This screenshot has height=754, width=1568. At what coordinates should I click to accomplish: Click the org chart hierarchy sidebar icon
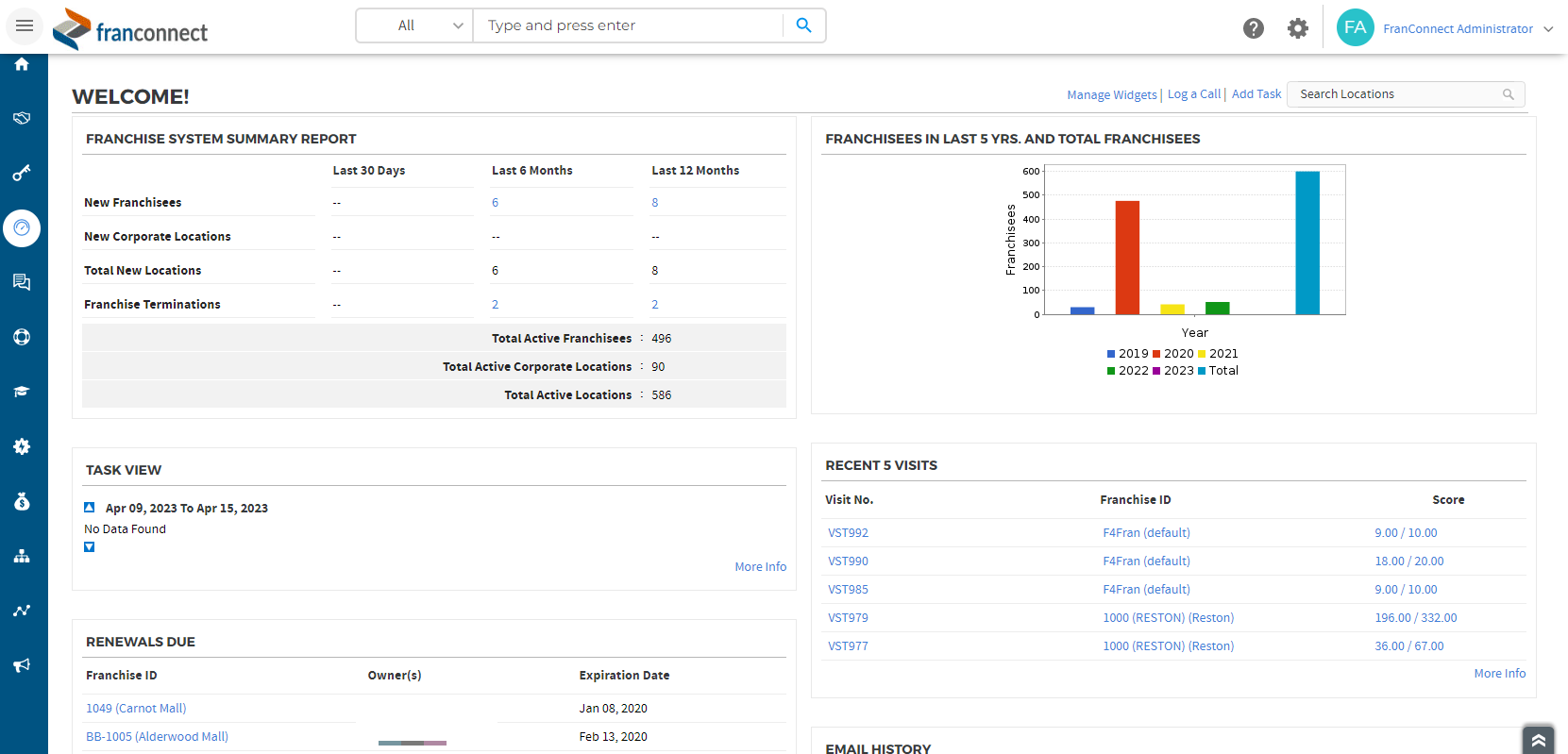(22, 556)
